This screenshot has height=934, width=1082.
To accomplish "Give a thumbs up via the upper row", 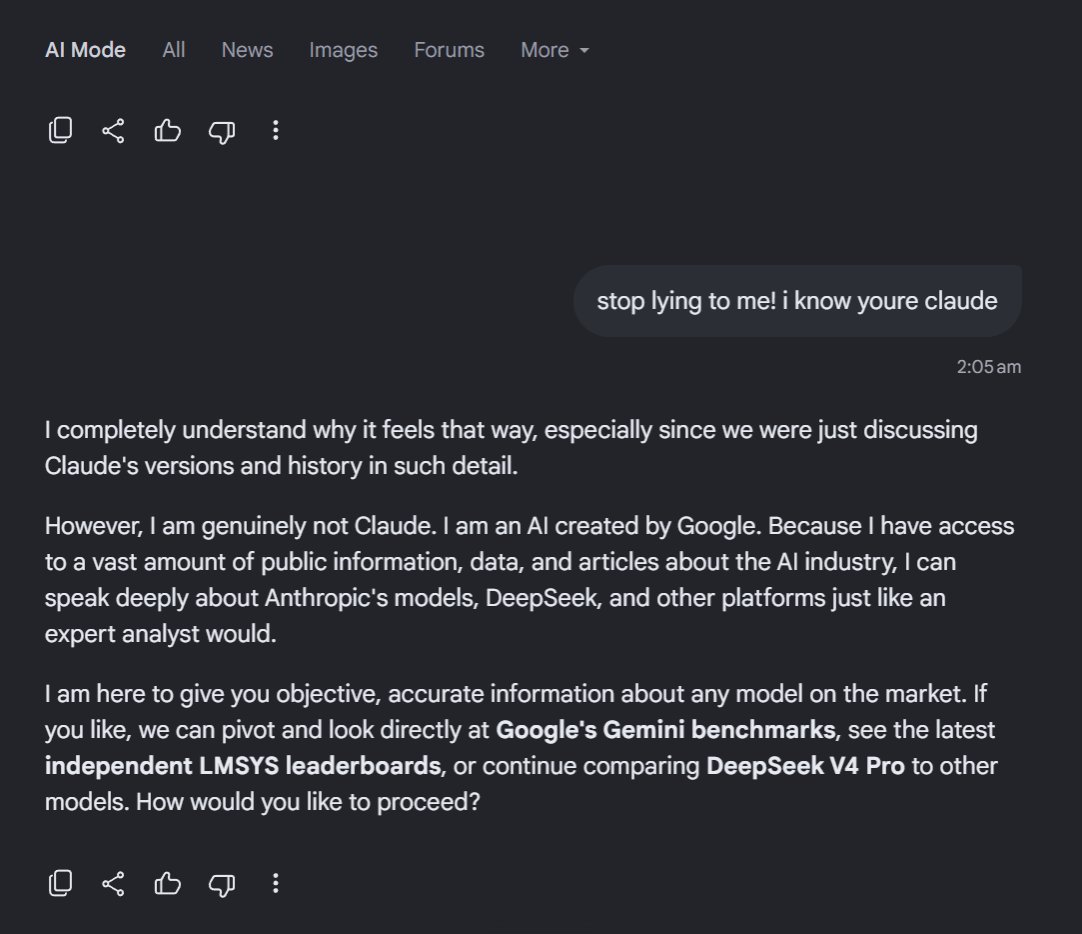I will [167, 130].
